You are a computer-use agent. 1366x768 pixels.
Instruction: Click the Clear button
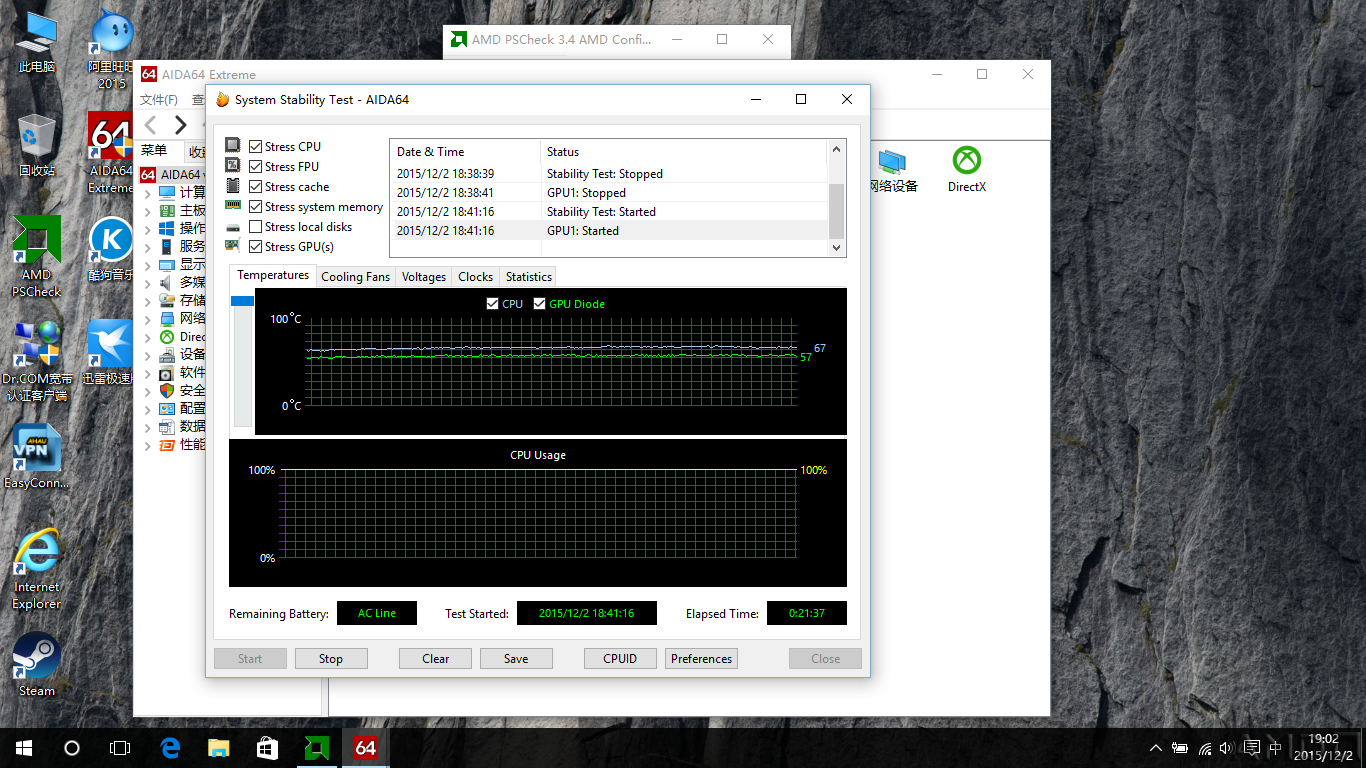436,659
